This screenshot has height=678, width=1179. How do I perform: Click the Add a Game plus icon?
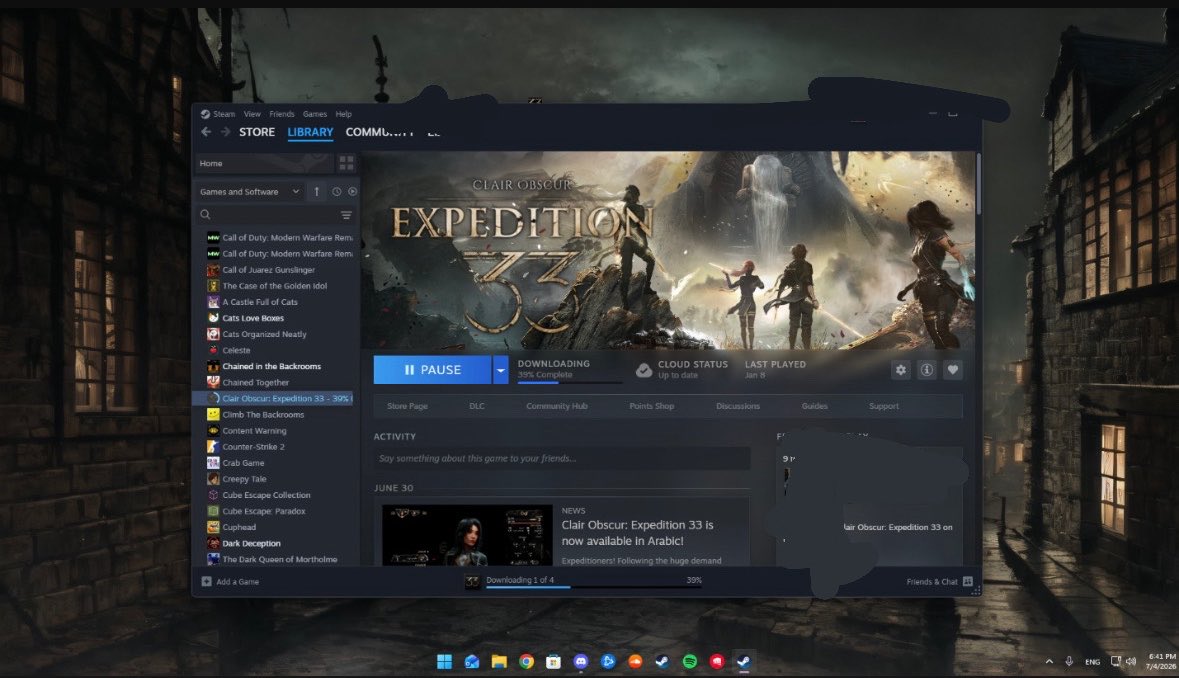point(206,581)
